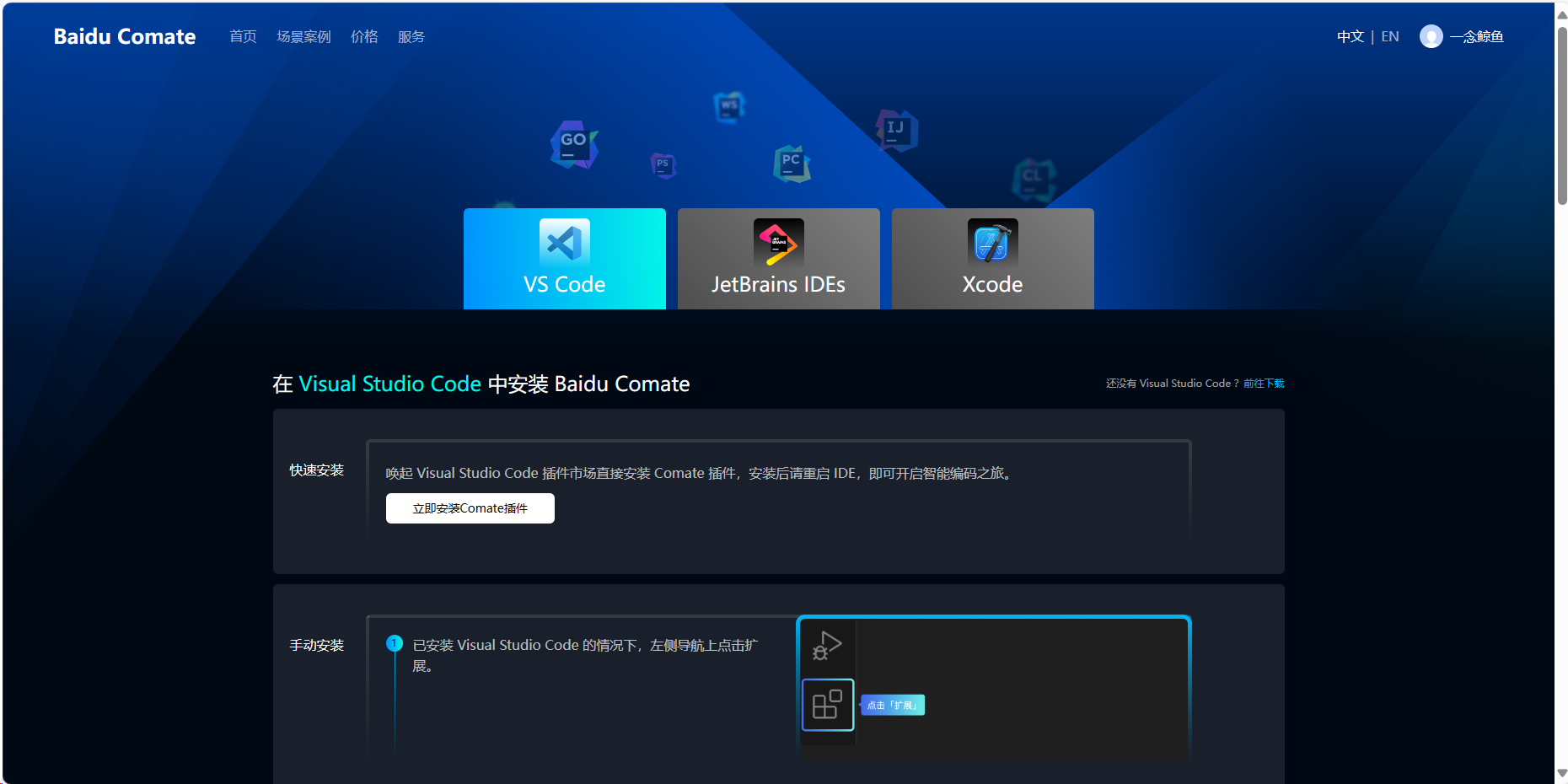This screenshot has height=784, width=1568.
Task: Click the user avatar icon
Action: pos(1431,36)
